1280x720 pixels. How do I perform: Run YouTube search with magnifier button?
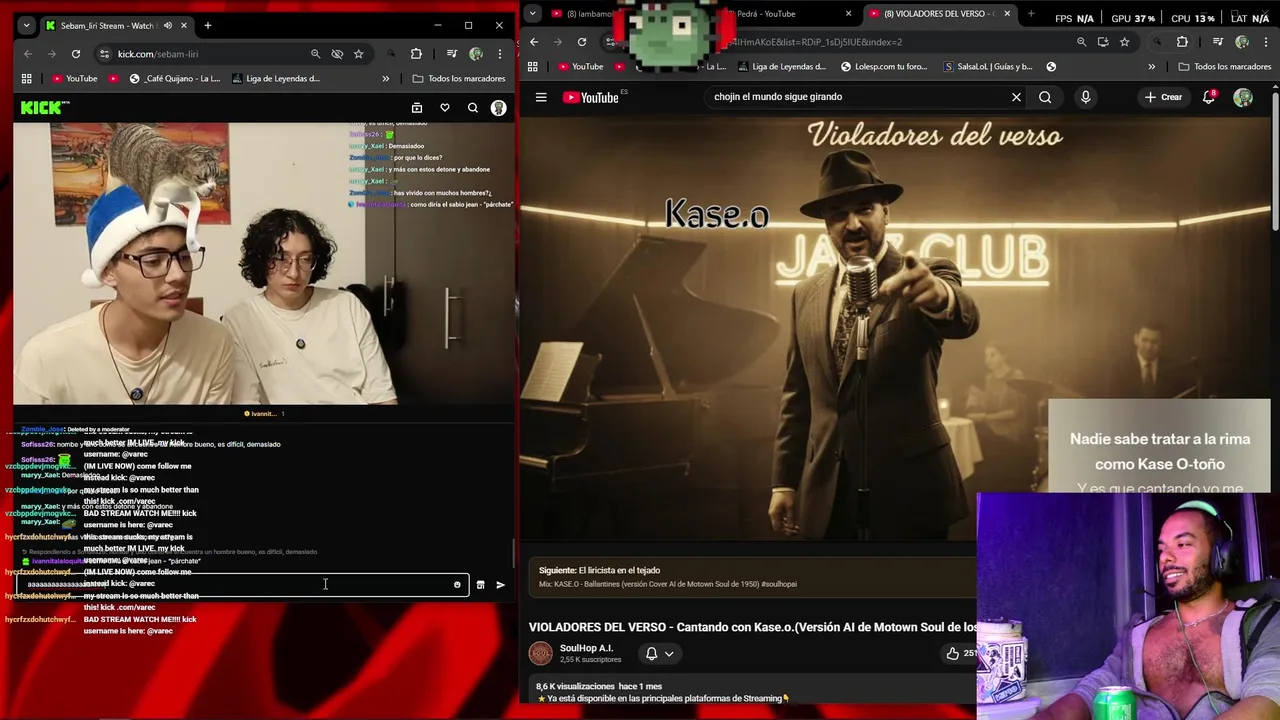point(1045,97)
